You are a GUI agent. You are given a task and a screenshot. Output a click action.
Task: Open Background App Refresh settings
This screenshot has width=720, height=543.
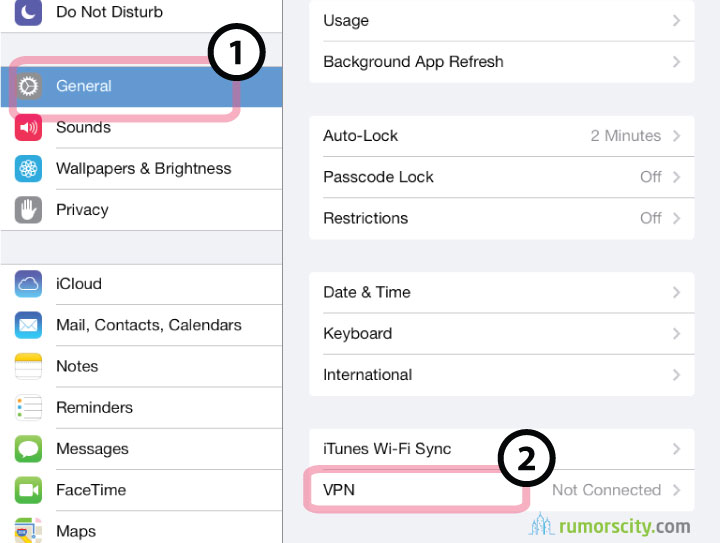(x=502, y=62)
